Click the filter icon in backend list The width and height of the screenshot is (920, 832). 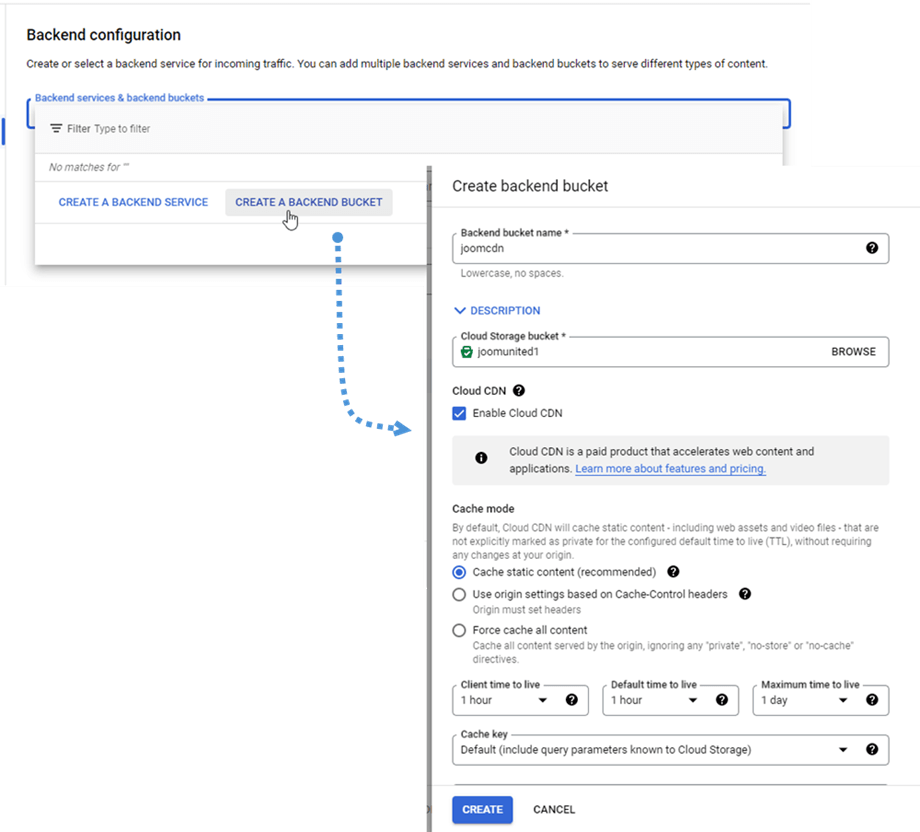[x=56, y=129]
